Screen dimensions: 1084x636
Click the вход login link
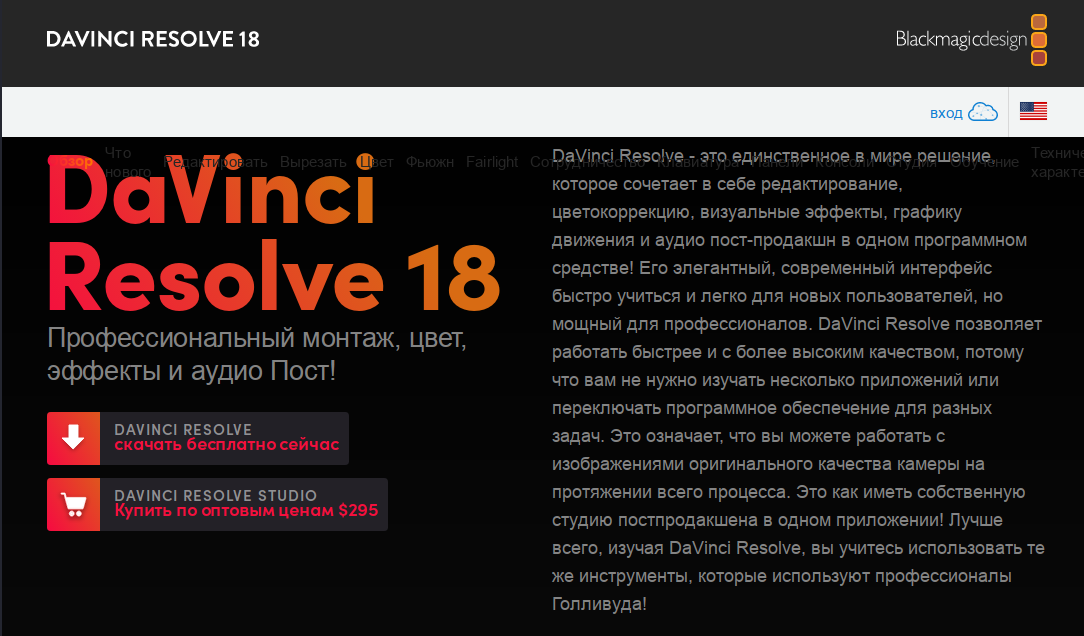[x=946, y=113]
